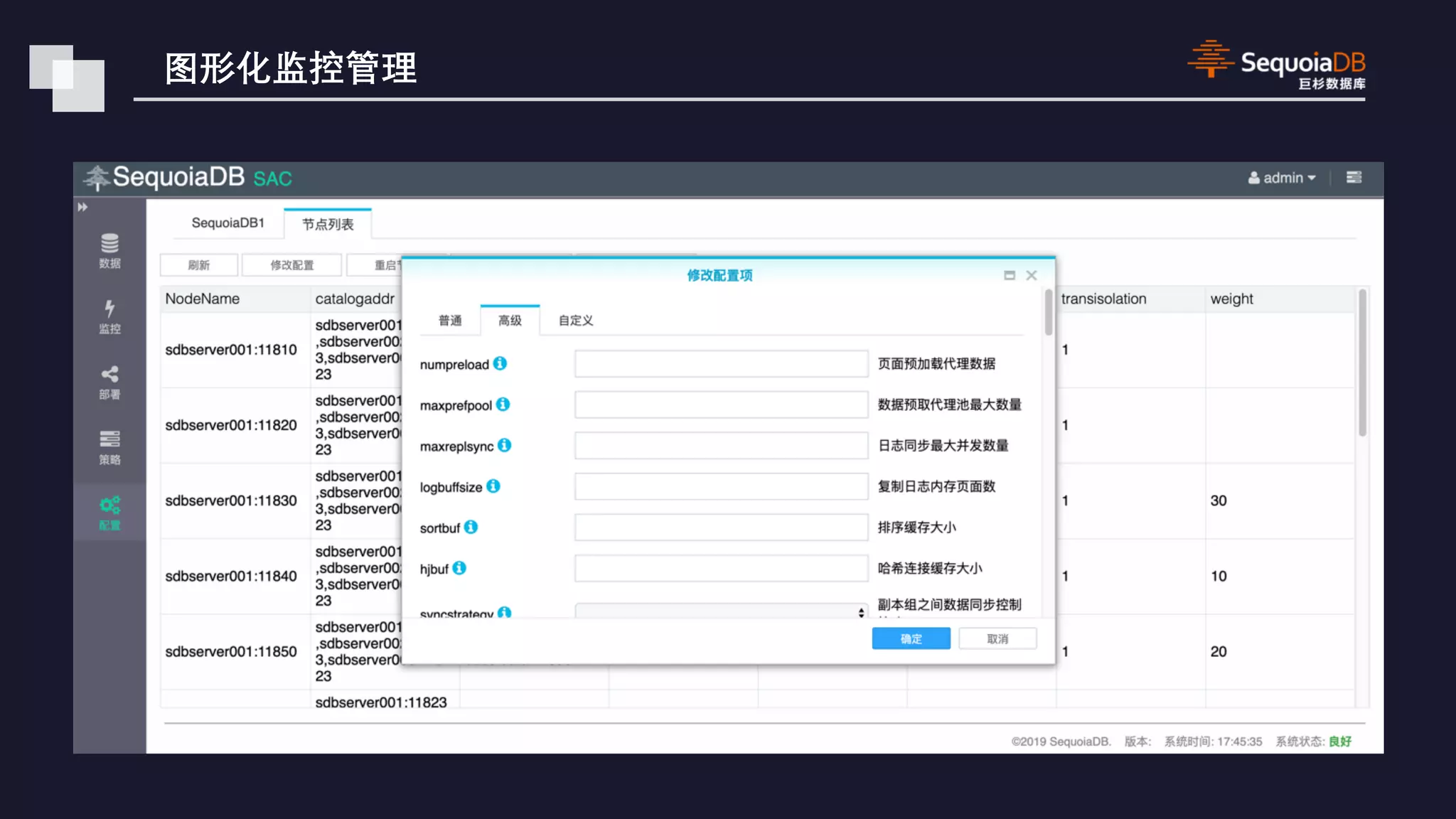This screenshot has width=1456, height=819.
Task: Select the SequoiaDB1 tab
Action: [x=227, y=223]
